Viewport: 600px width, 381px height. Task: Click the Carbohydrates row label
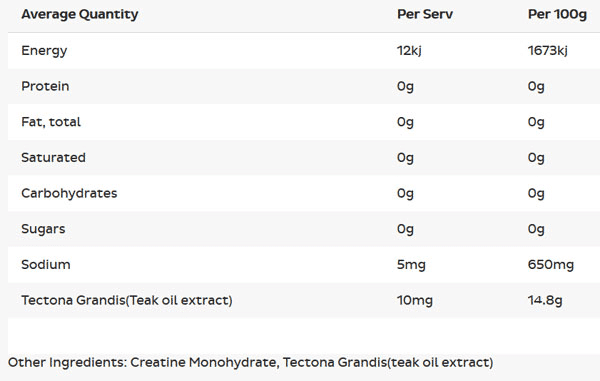pyautogui.click(x=69, y=193)
